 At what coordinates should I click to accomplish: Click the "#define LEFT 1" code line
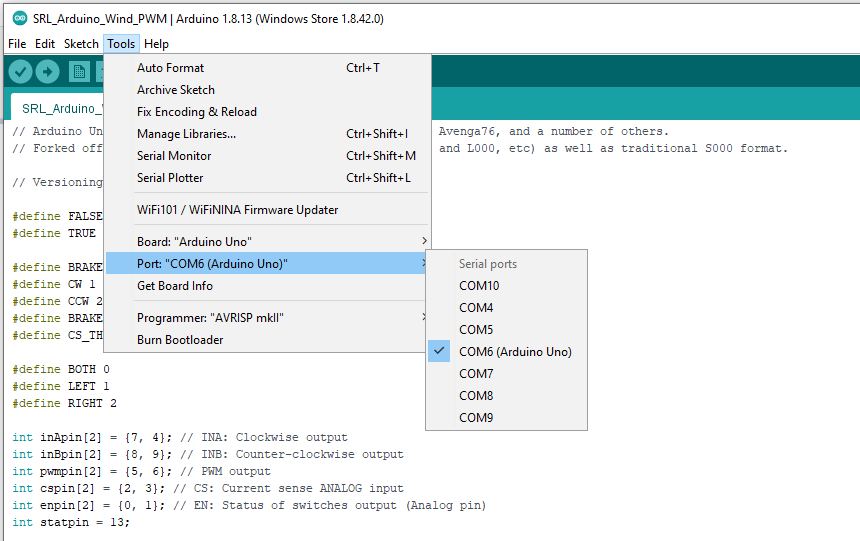tap(61, 386)
